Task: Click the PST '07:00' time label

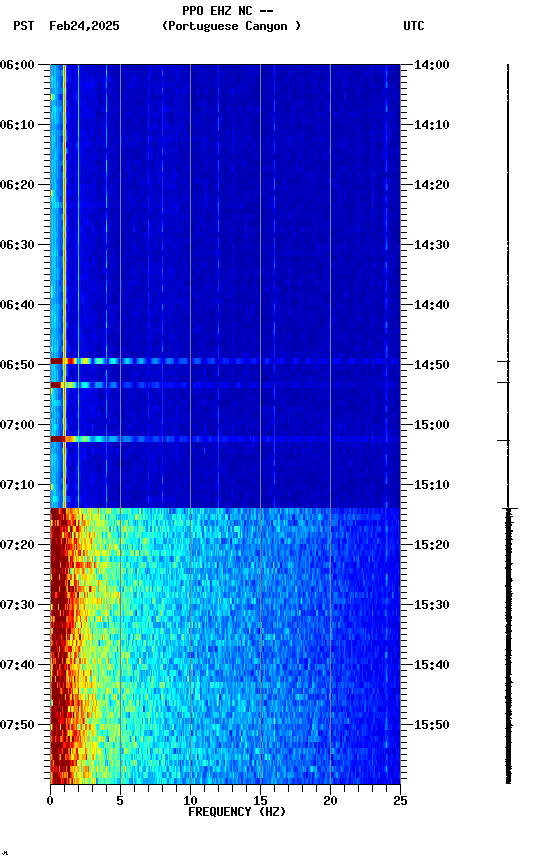Action: (17, 425)
